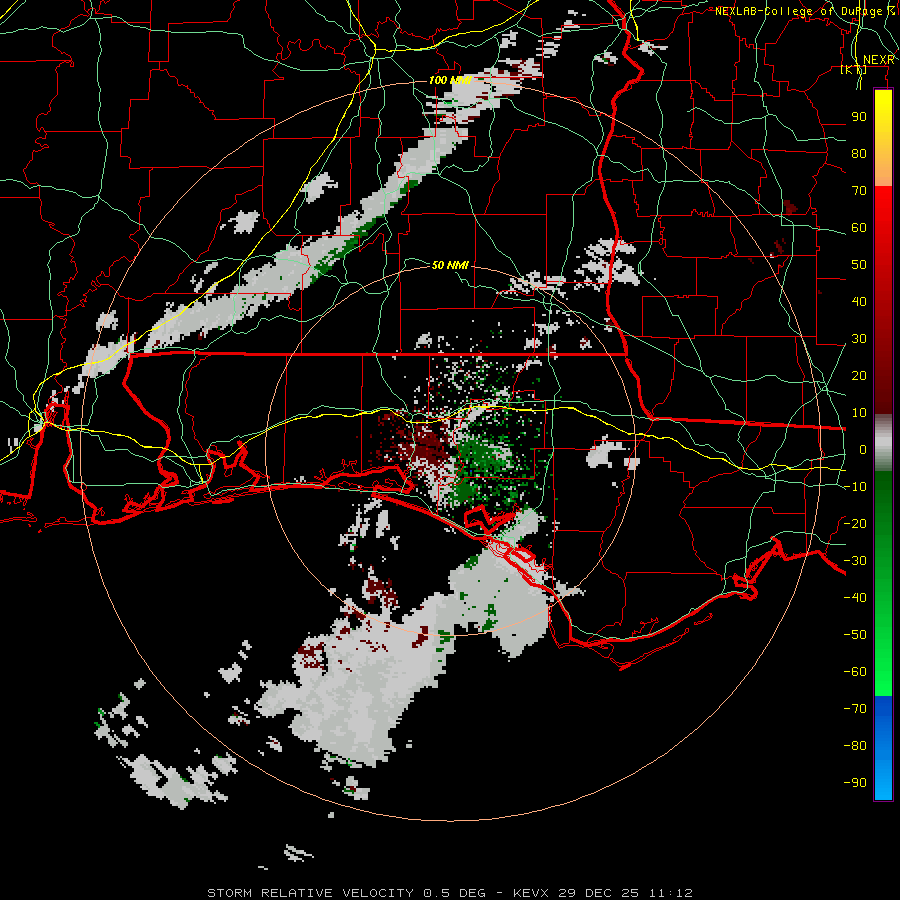Click the 30 value on the velocity scale
This screenshot has width=900, height=900.
coord(859,339)
